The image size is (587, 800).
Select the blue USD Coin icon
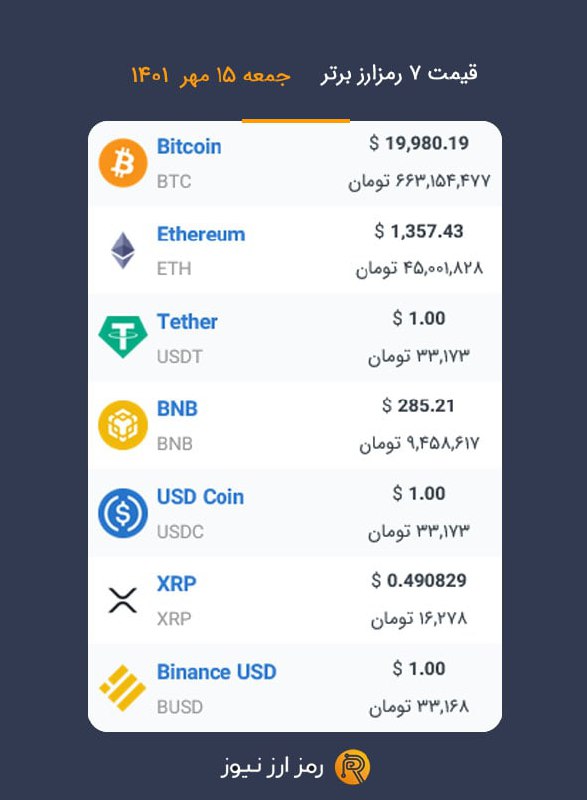[x=123, y=513]
